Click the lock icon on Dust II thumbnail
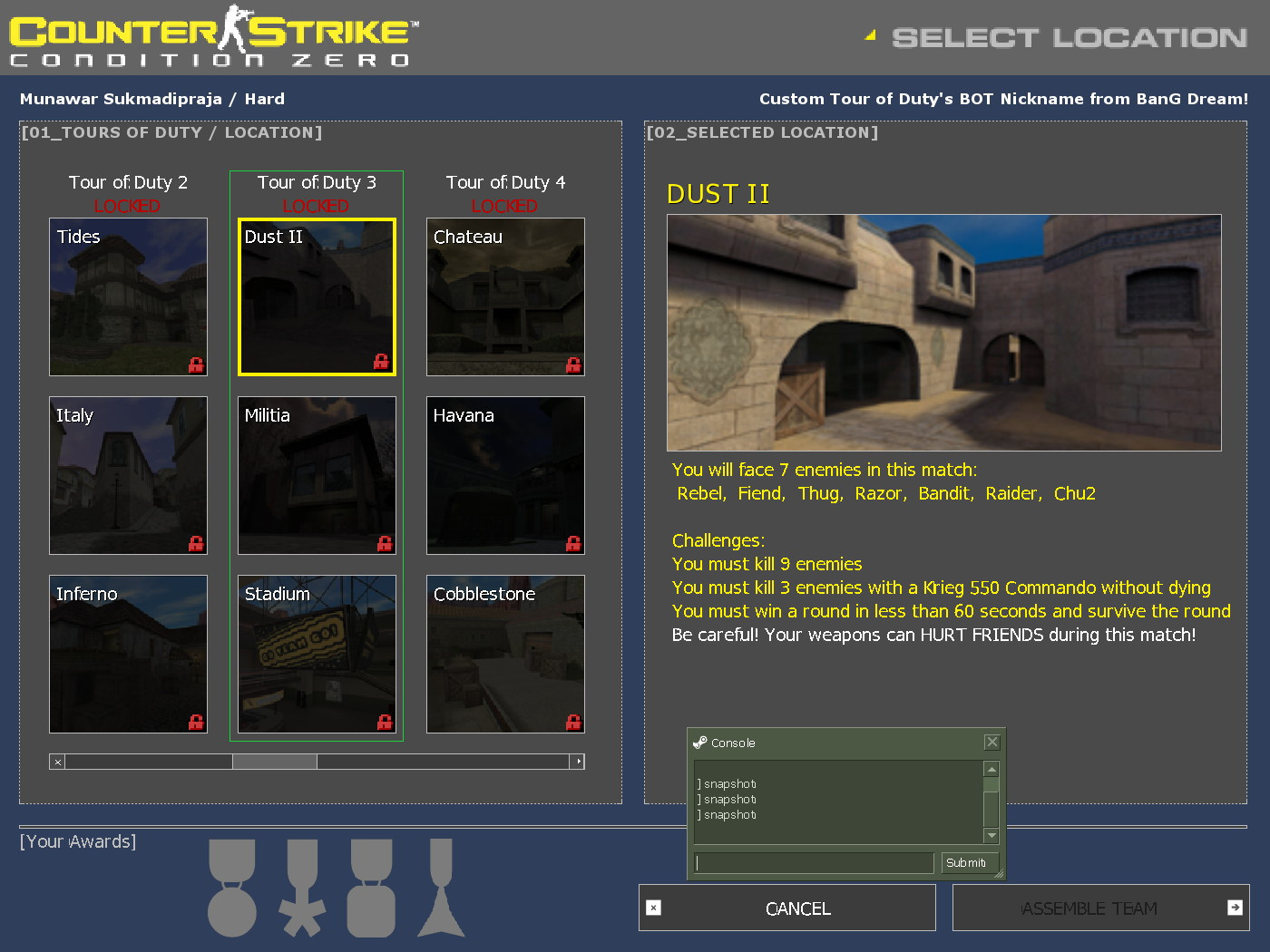The image size is (1270, 952). [383, 362]
